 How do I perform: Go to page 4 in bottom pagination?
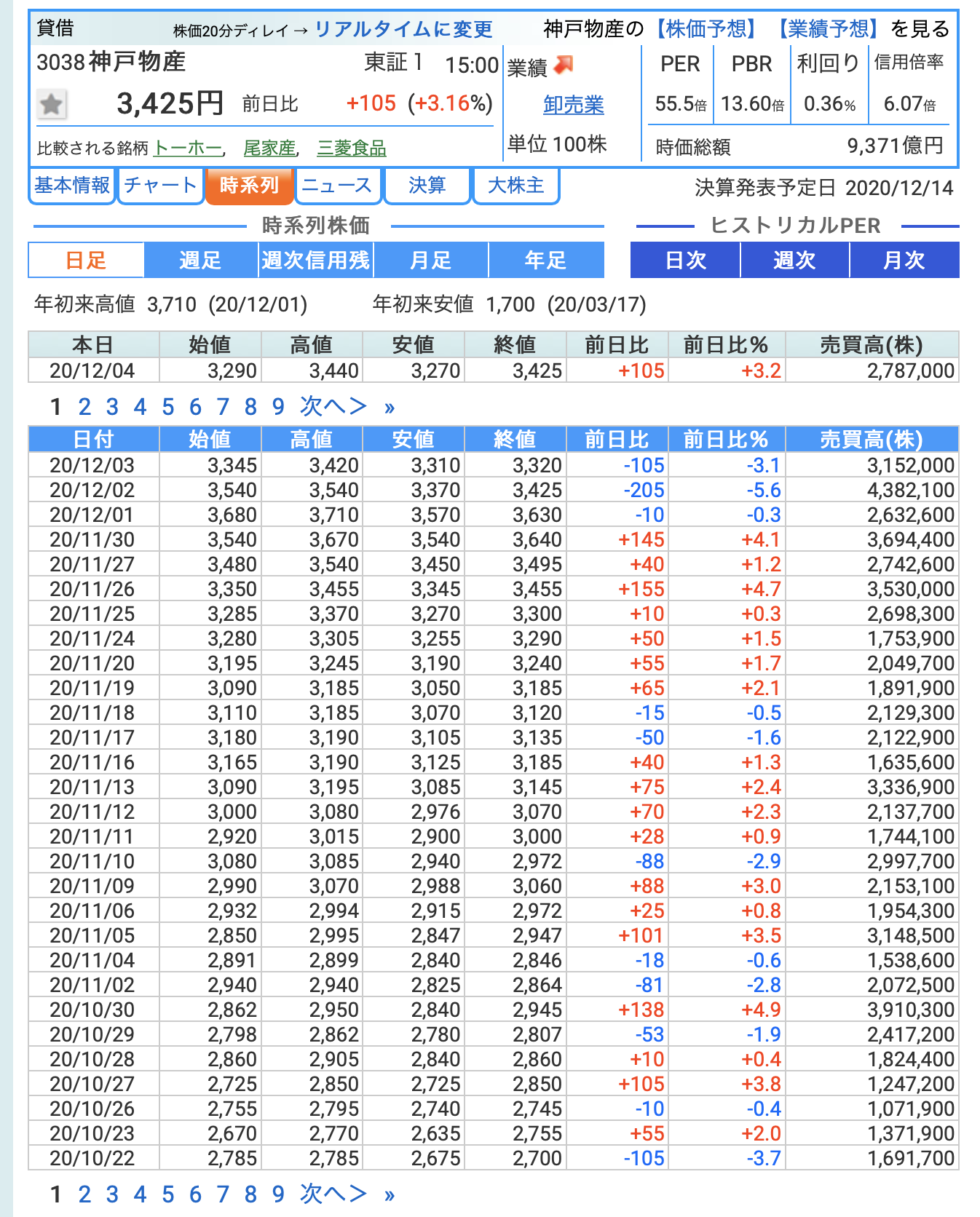tap(140, 1194)
